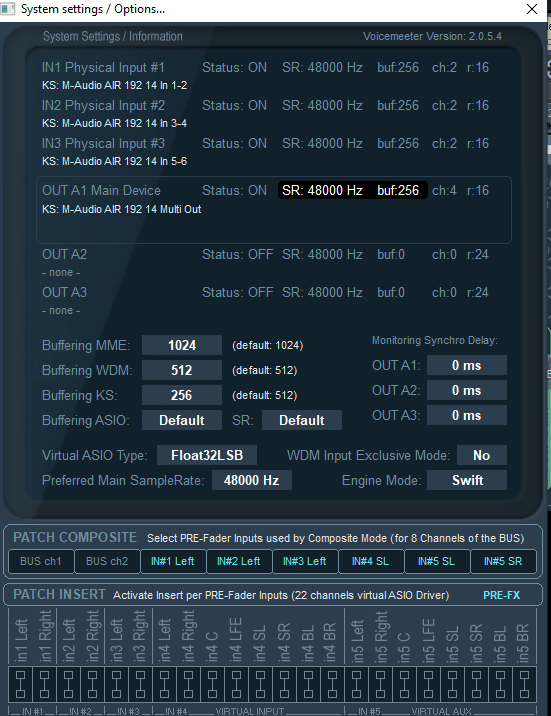Open Buffering MME value 1024
Image resolution: width=551 pixels, height=716 pixels.
point(182,345)
